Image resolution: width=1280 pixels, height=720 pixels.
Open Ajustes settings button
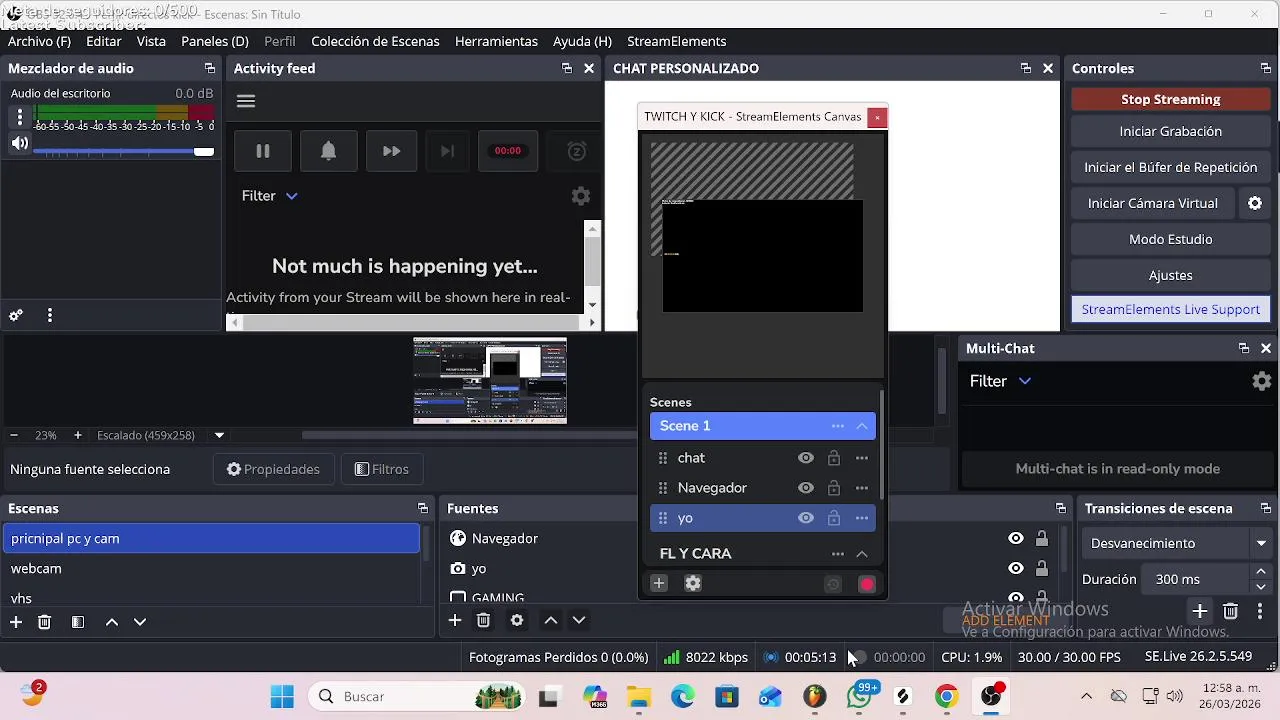[x=1171, y=275]
